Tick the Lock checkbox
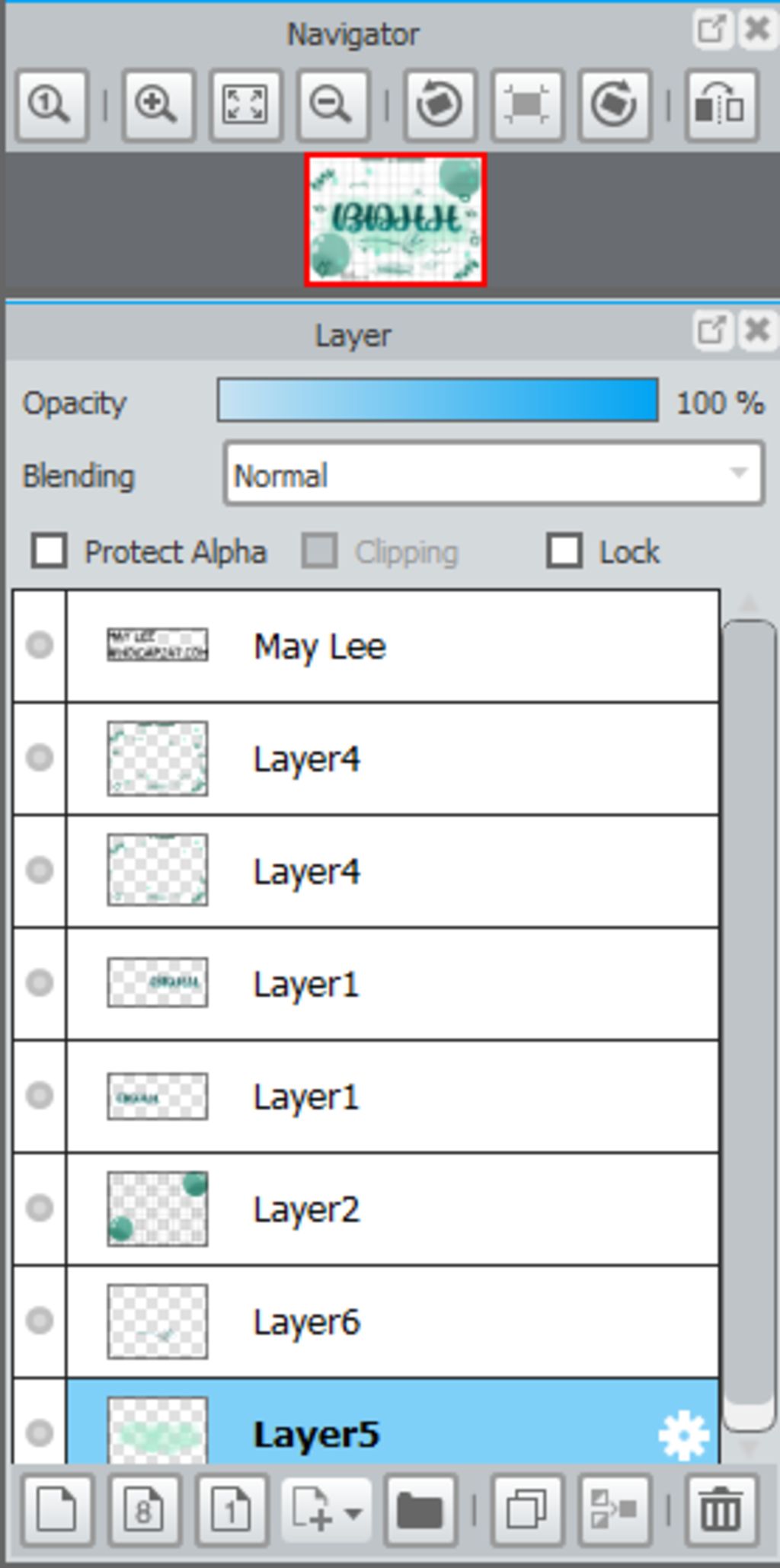This screenshot has width=780, height=1568. 564,551
